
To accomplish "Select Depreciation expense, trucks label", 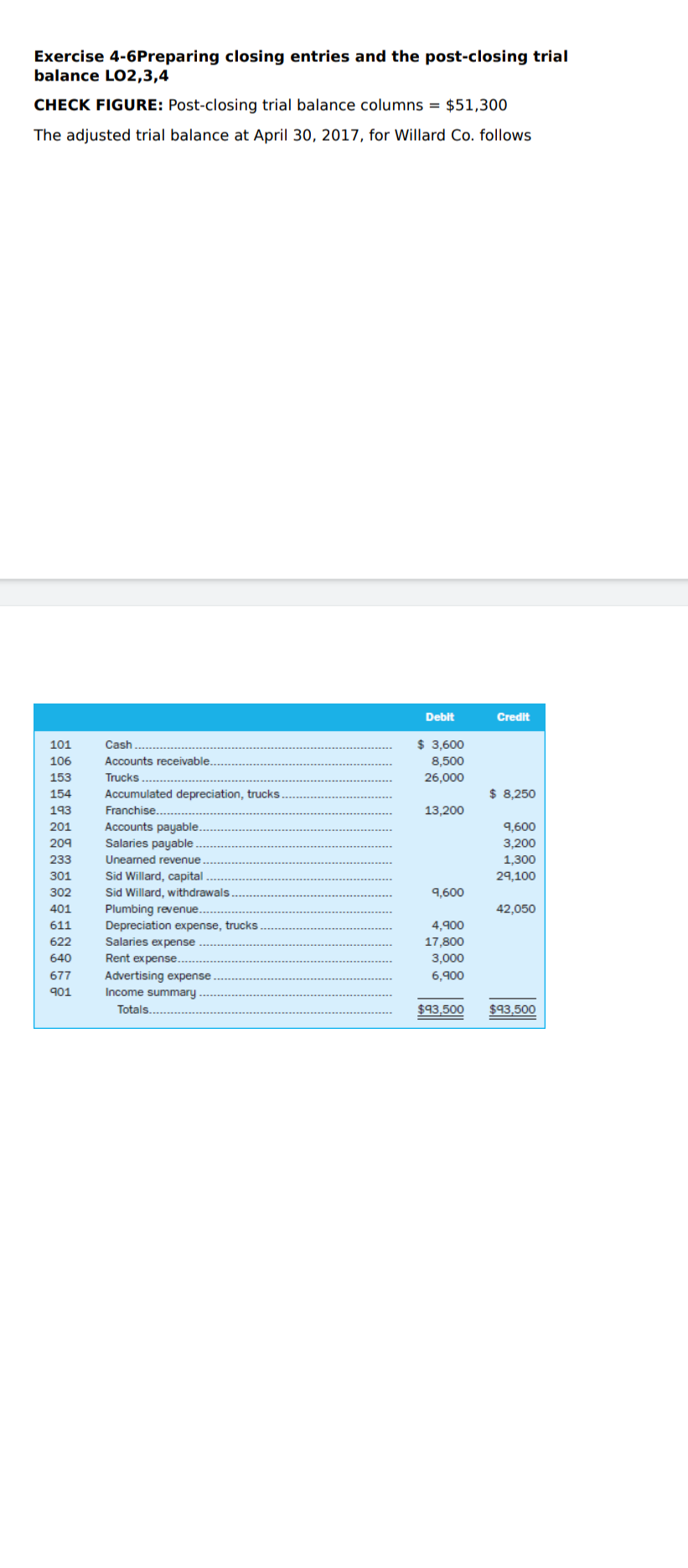I will [181, 926].
